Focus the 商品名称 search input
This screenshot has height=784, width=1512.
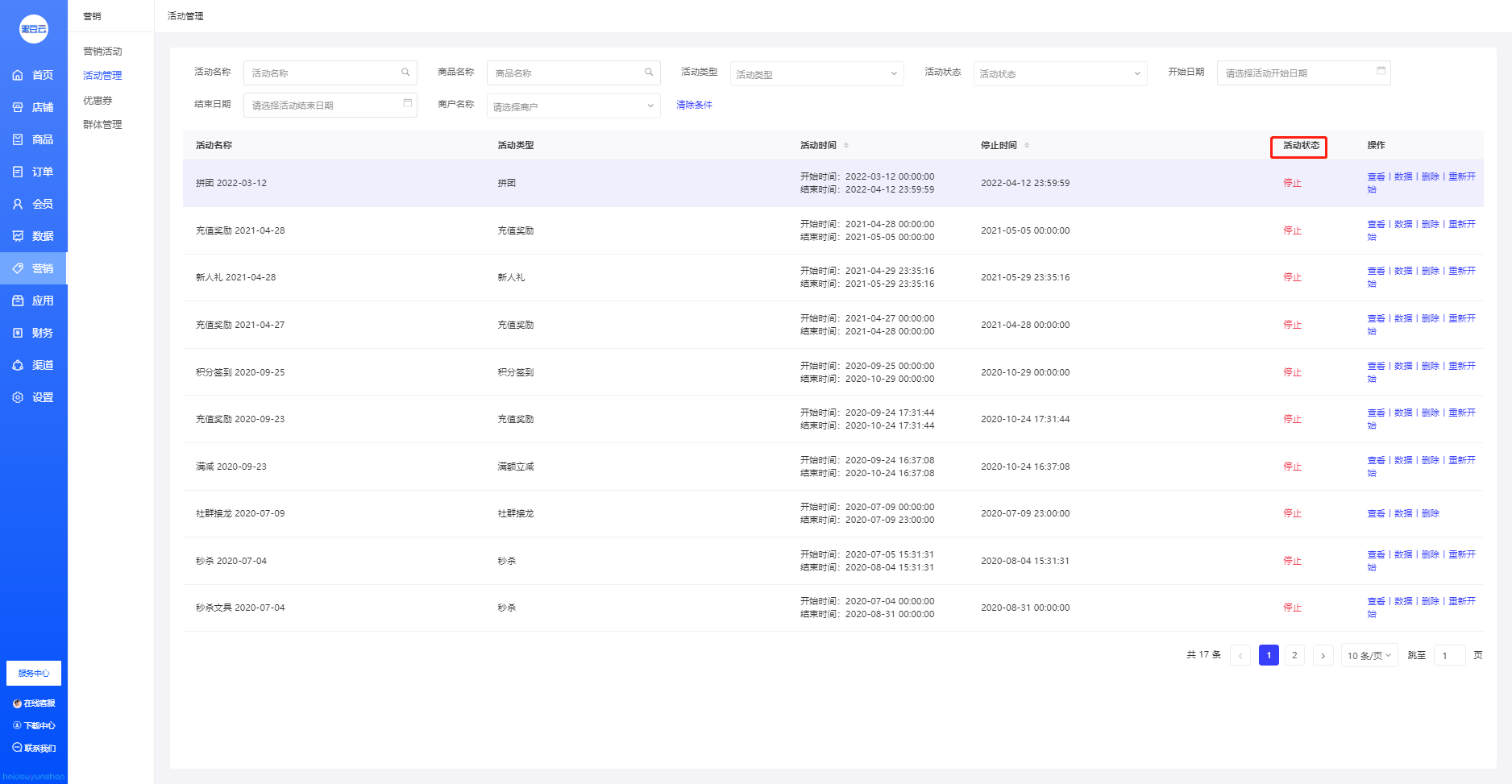click(573, 73)
